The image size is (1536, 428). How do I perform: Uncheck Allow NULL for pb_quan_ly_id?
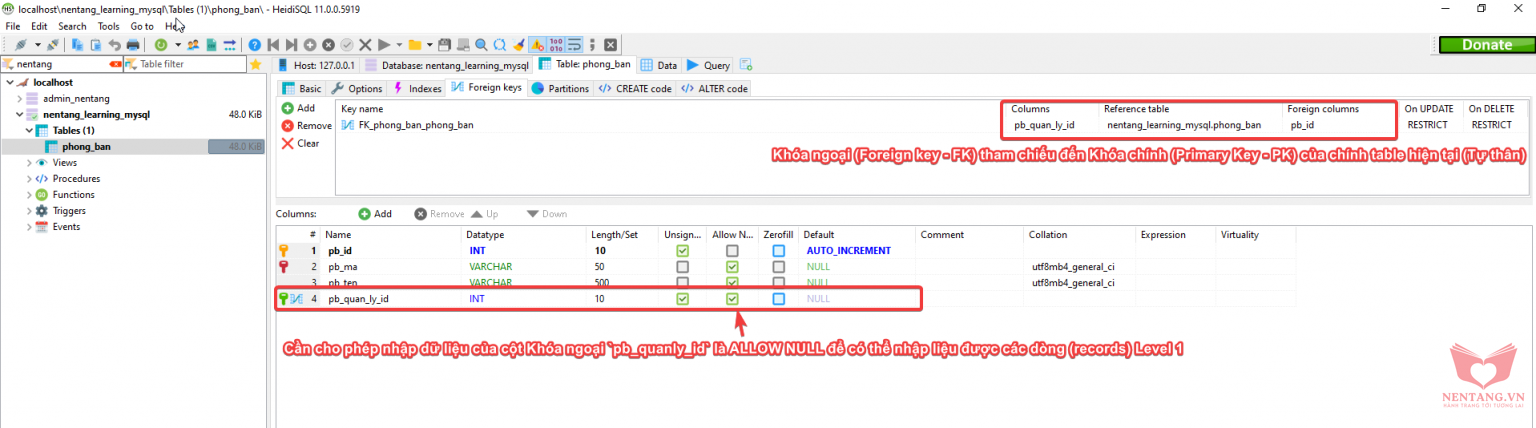coord(732,299)
